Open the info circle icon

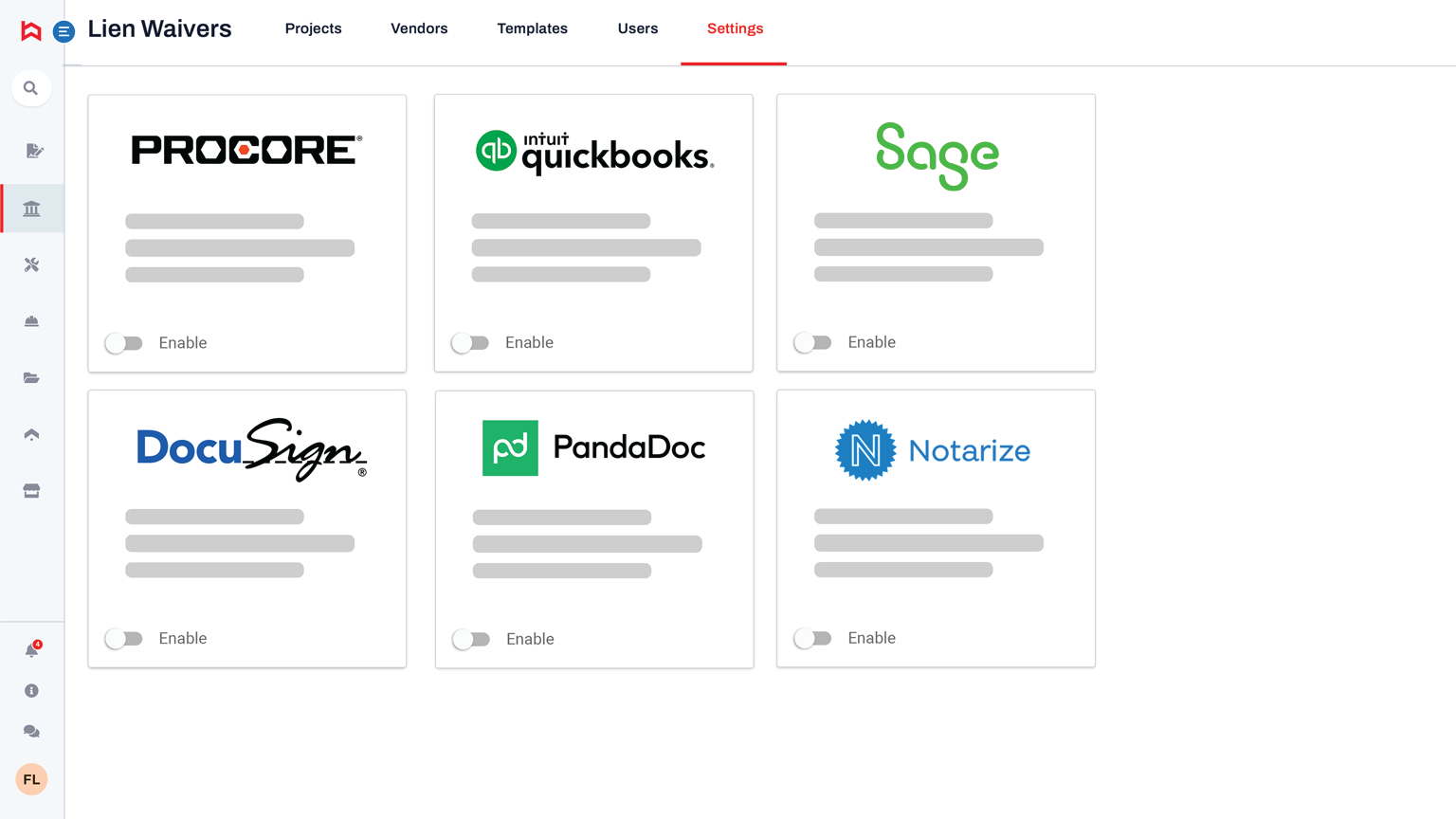pyautogui.click(x=31, y=691)
